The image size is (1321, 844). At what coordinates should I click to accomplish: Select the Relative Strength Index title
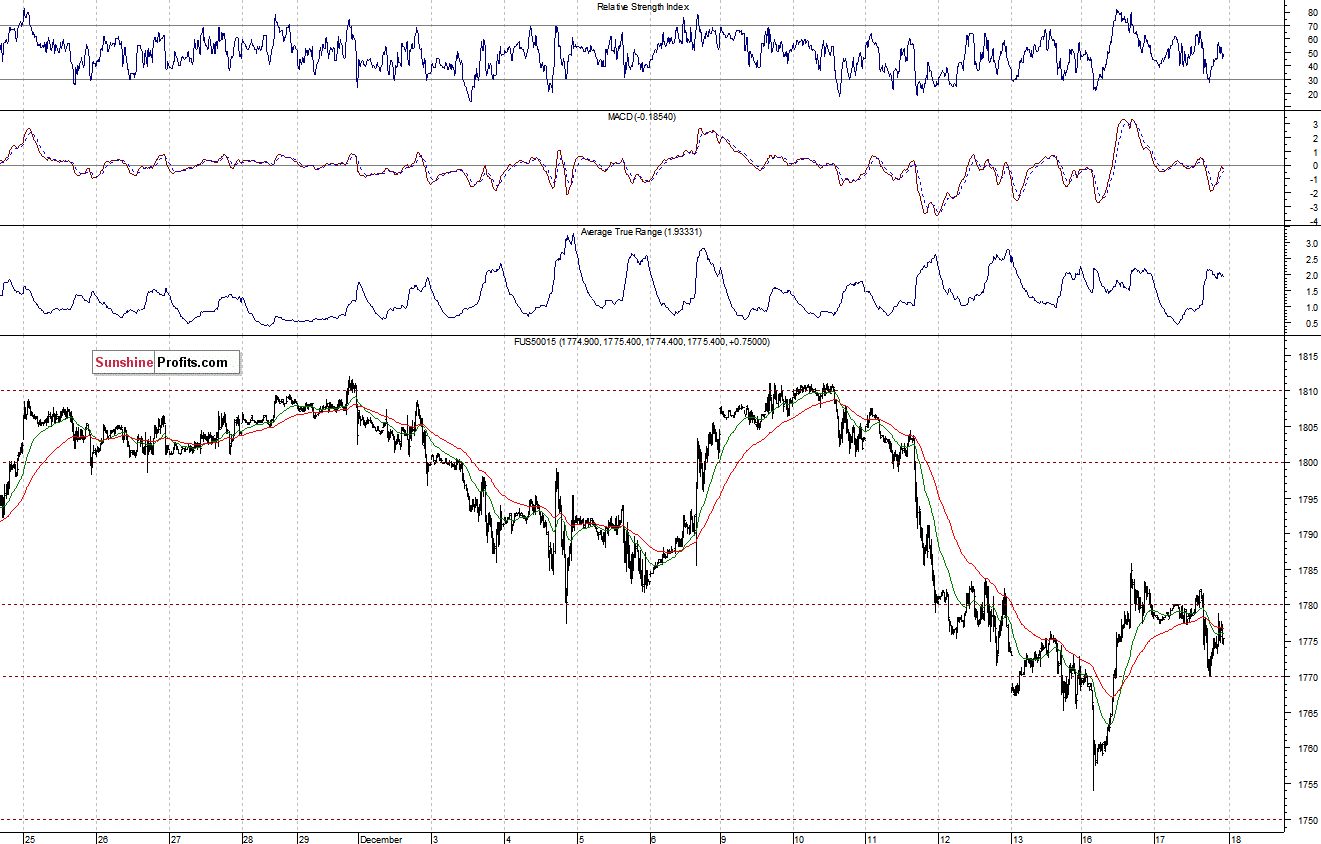click(x=643, y=6)
